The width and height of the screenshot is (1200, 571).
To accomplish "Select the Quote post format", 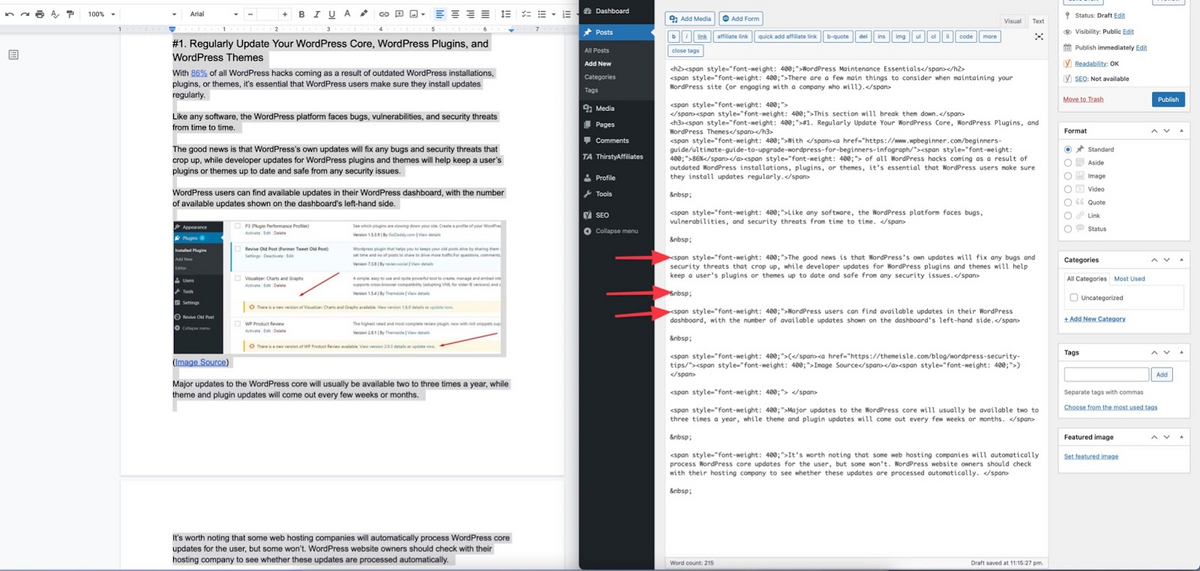I will pos(1069,202).
